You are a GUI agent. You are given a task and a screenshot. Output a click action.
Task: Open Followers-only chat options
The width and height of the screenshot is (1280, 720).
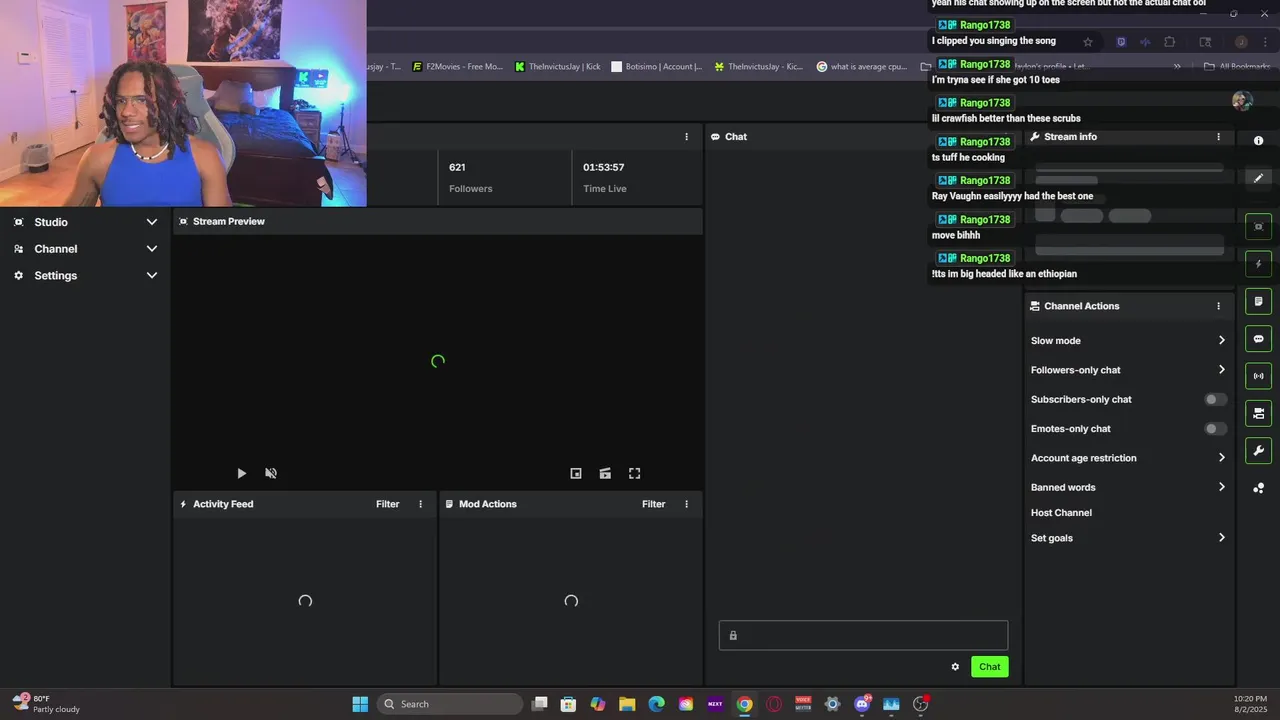coord(1128,370)
